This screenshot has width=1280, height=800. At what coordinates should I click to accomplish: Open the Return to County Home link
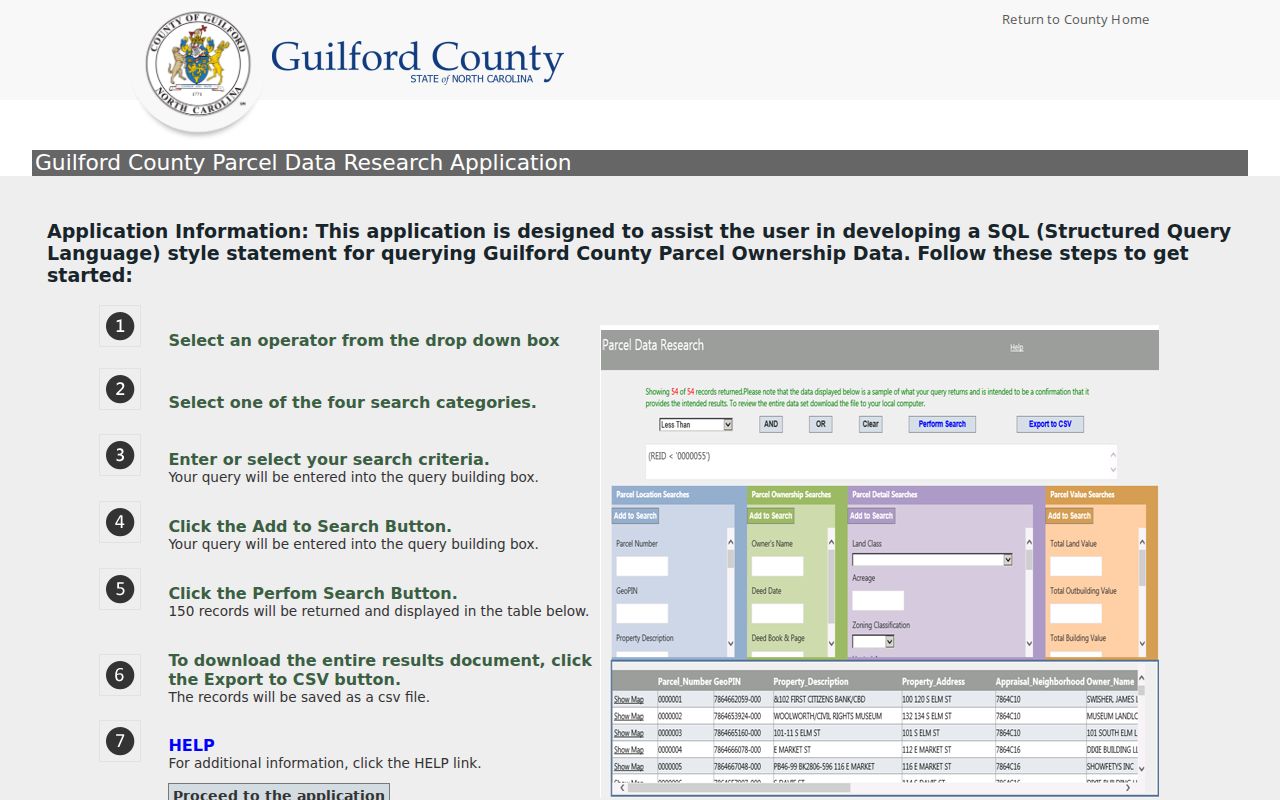click(x=1075, y=19)
